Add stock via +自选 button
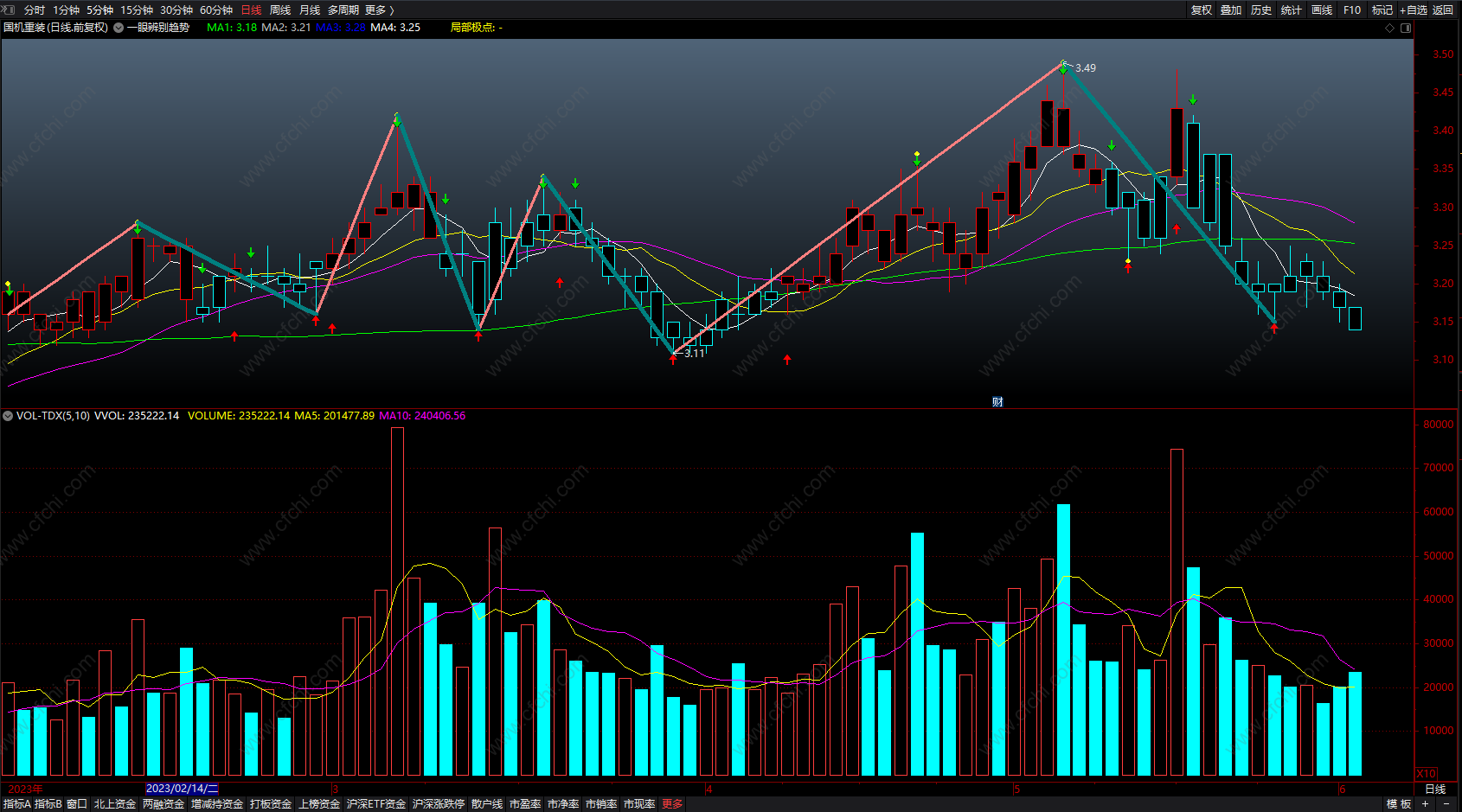Image resolution: width=1462 pixels, height=812 pixels. pyautogui.click(x=1414, y=10)
